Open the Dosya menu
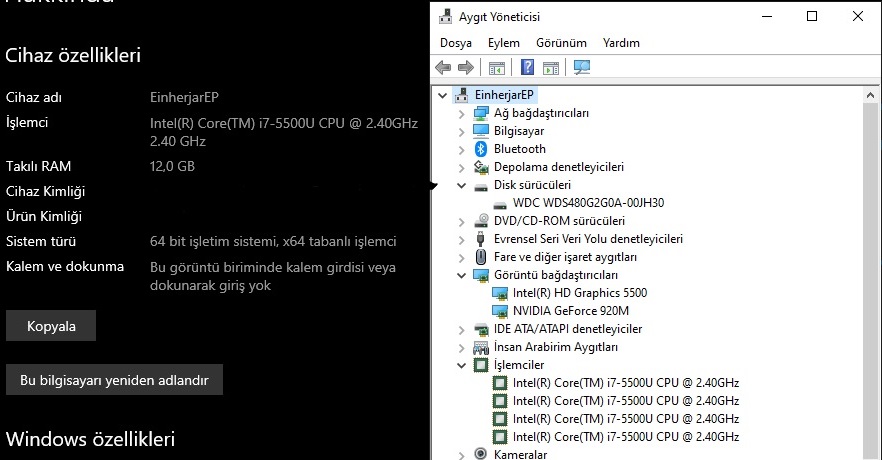The height and width of the screenshot is (460, 882). [x=456, y=43]
